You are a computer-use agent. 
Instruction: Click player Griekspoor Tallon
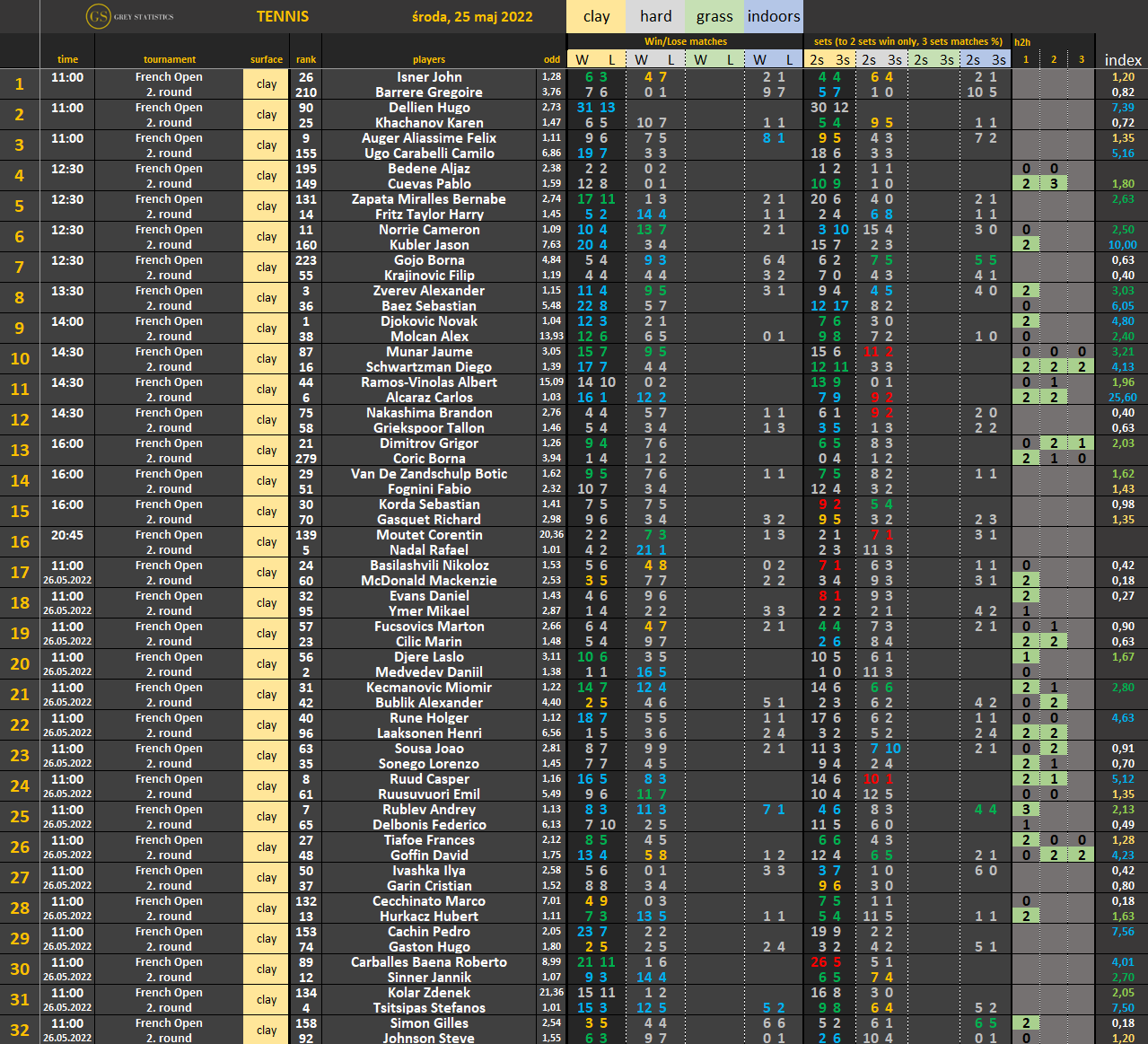429,428
